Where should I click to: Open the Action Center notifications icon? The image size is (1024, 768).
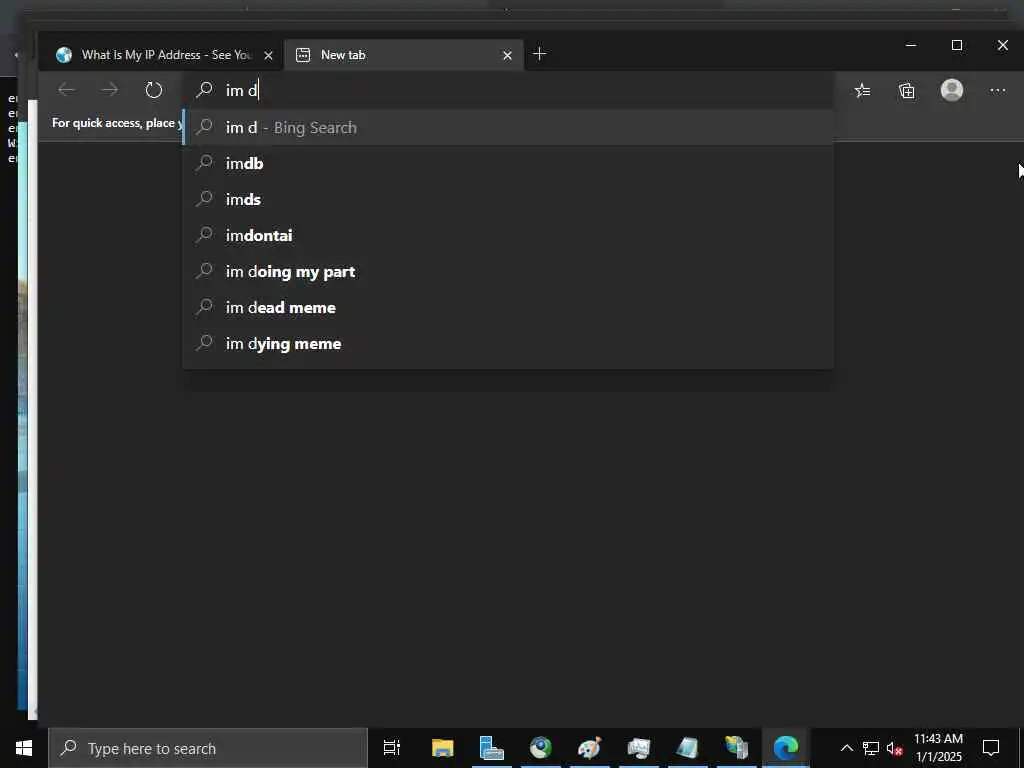(x=991, y=748)
